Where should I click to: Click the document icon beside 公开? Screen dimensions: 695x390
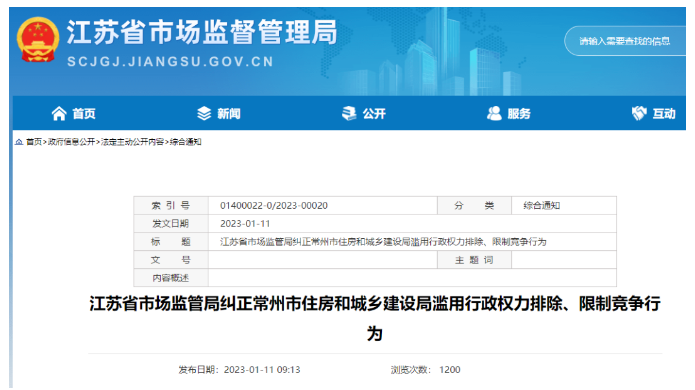349,113
